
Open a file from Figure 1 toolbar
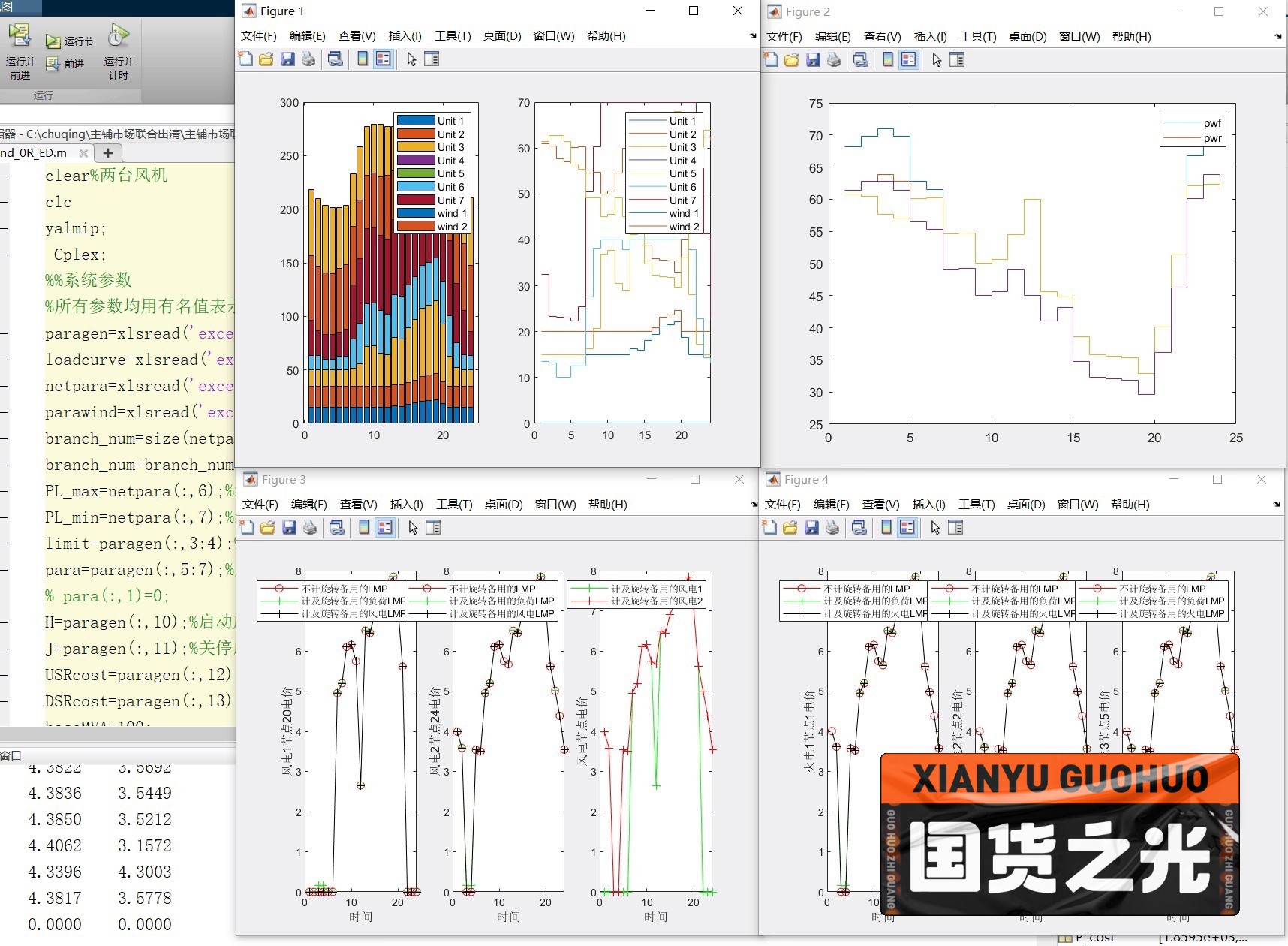click(266, 59)
